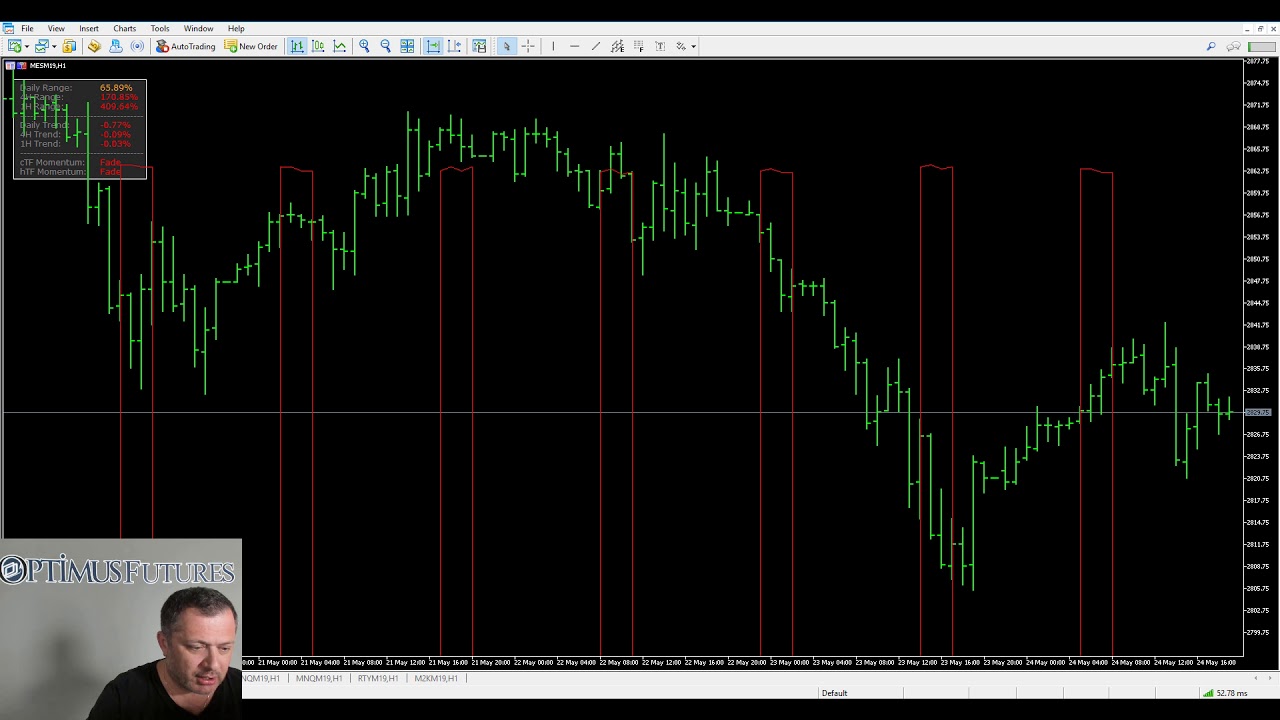Add text label with the text tool
This screenshot has height=720, width=1280.
[x=660, y=46]
